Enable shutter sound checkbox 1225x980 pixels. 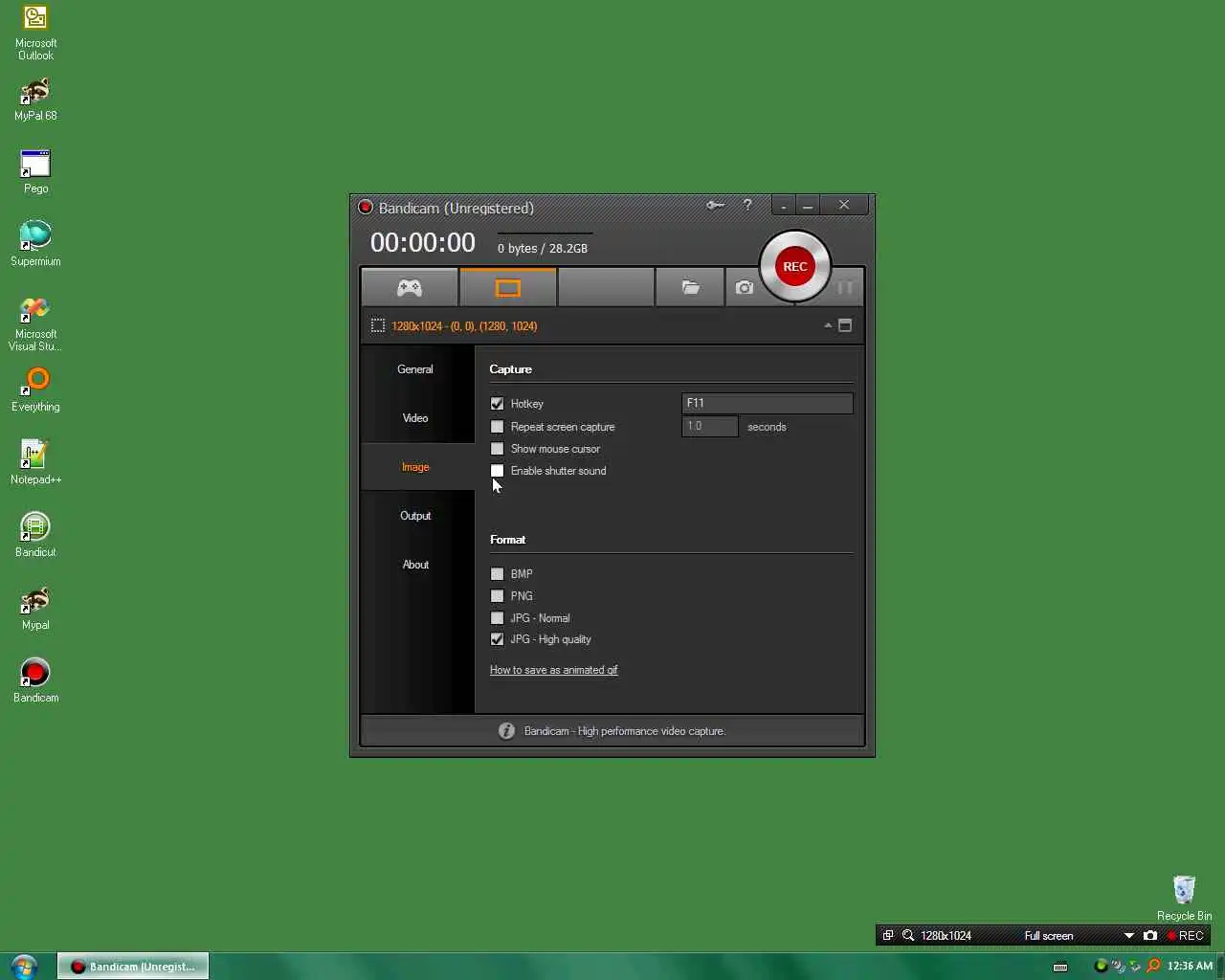(497, 471)
